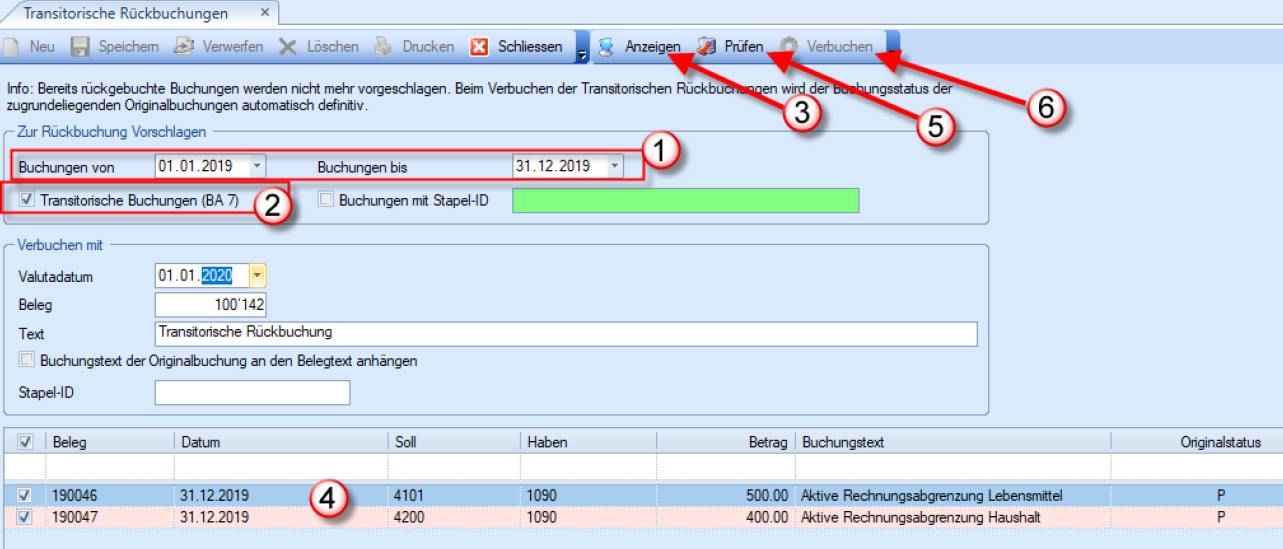Click Aktive Rechnungsabgrenzung Haushalt text

921,518
